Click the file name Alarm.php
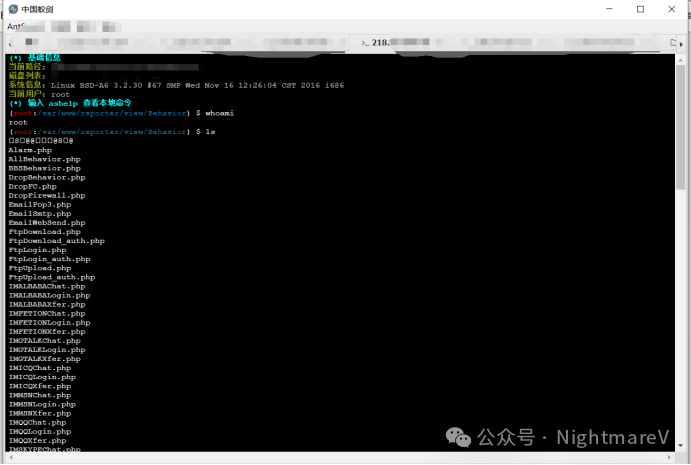The height and width of the screenshot is (465, 691). click(x=30, y=150)
